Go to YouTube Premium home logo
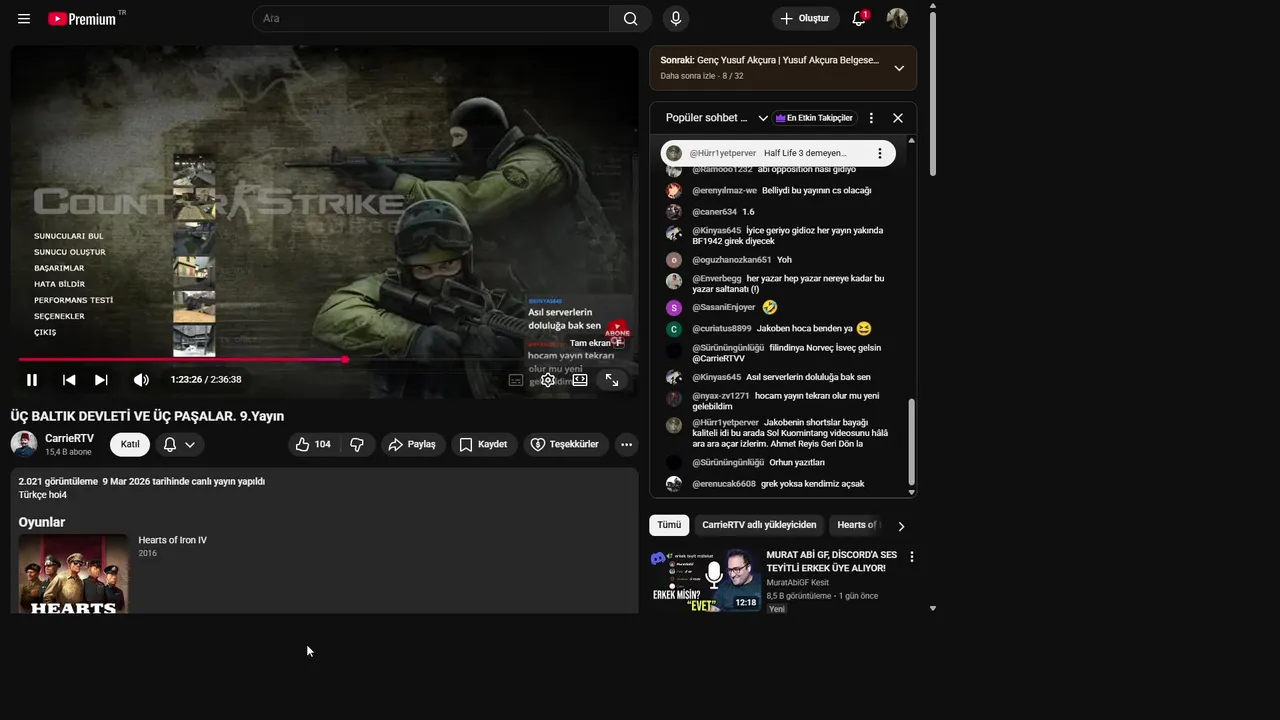Image resolution: width=1280 pixels, height=720 pixels. point(83,19)
